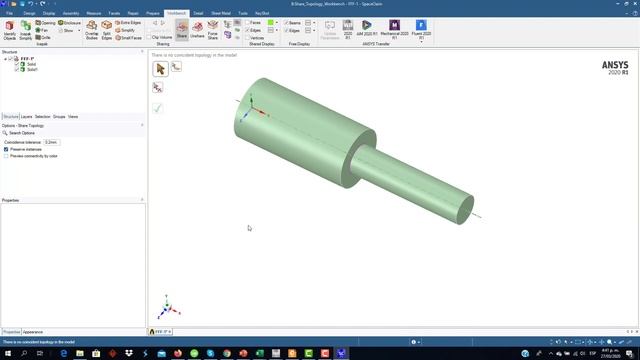
Task: Open the Shared Edges style dropdown arrow
Action: (277, 30)
